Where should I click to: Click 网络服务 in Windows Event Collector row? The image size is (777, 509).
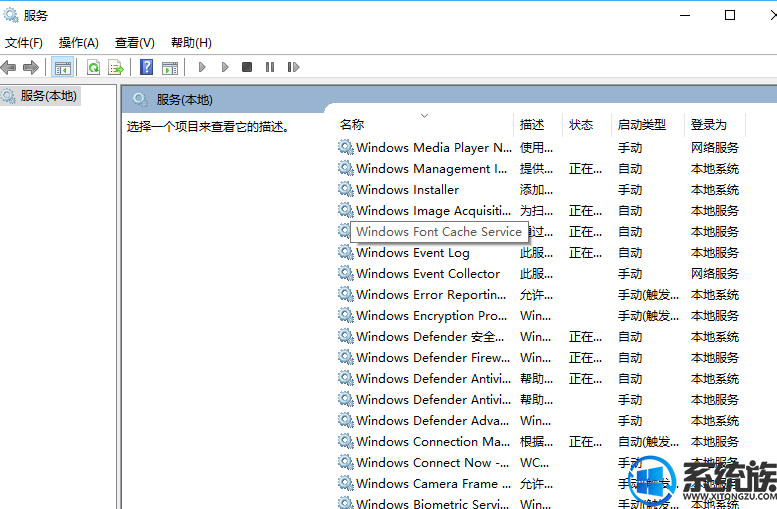tap(715, 274)
